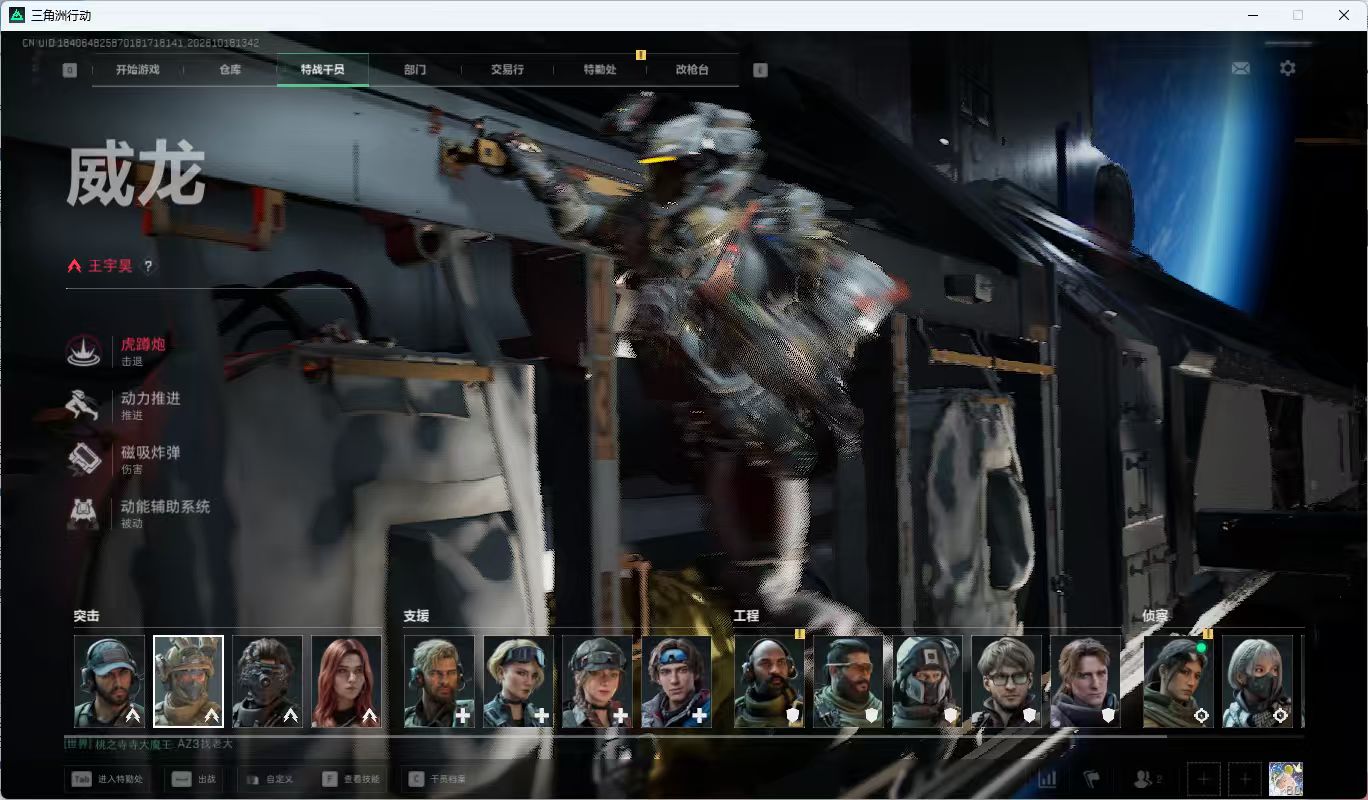Click the player avatar in bottom bar
Viewport: 1368px width, 800px height.
point(1285,778)
